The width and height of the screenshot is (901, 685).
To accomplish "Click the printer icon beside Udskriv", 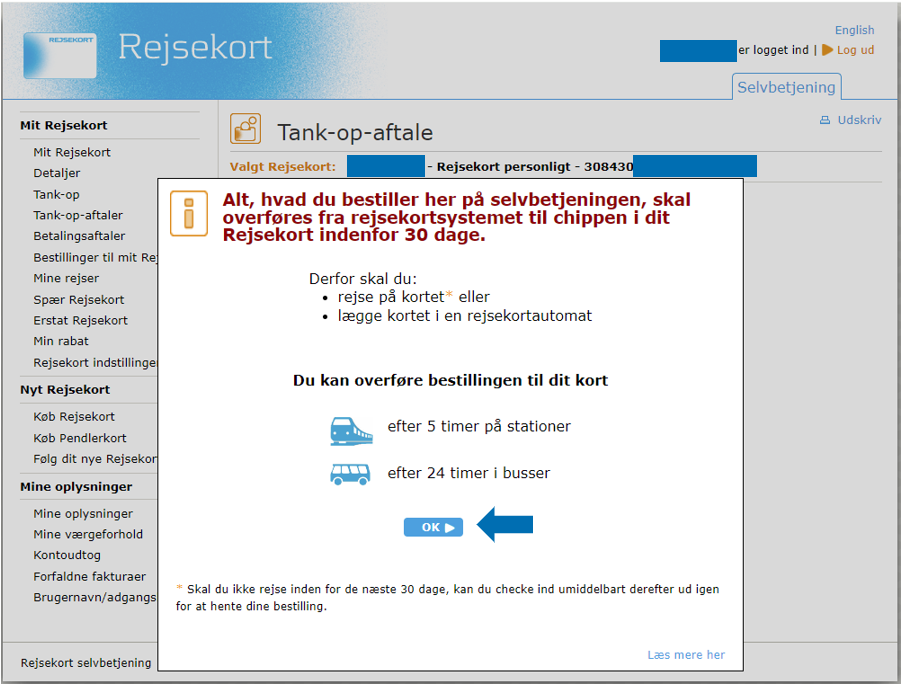I will tap(825, 120).
